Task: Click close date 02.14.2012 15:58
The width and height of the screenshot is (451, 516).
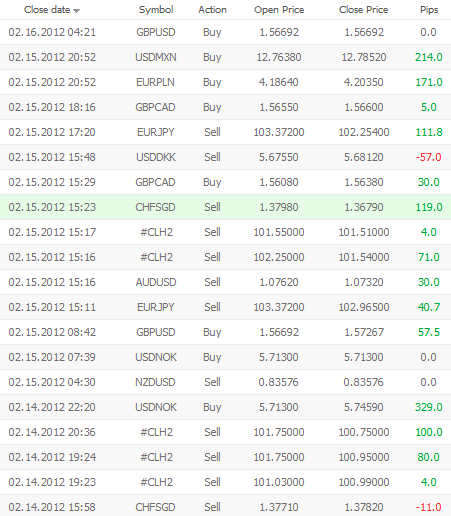Action: click(x=52, y=507)
